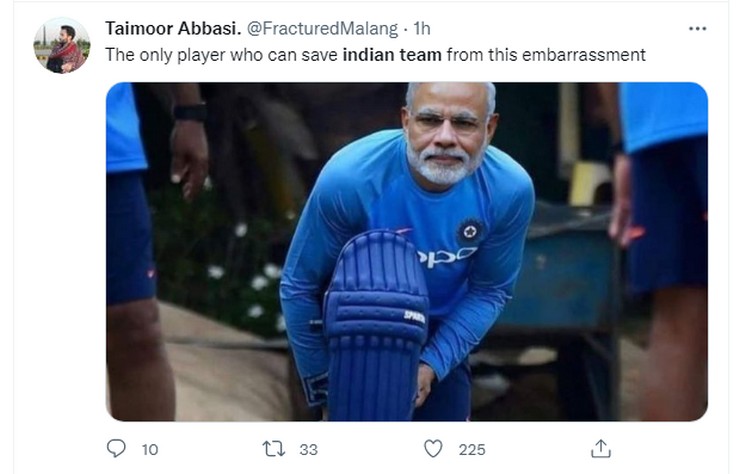Click the reply count of 10
740x474 pixels.
(150, 449)
